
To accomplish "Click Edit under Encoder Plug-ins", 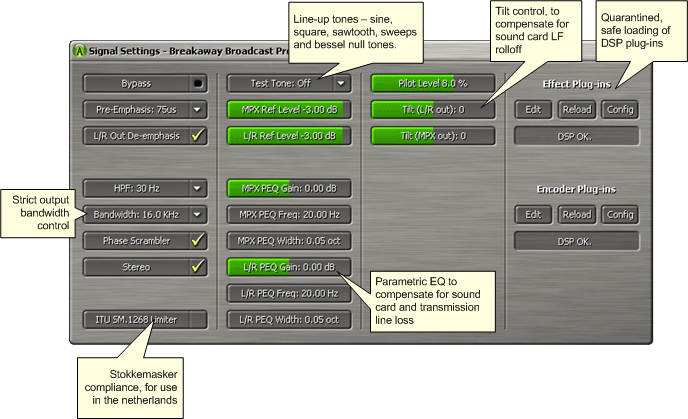I will tap(533, 215).
